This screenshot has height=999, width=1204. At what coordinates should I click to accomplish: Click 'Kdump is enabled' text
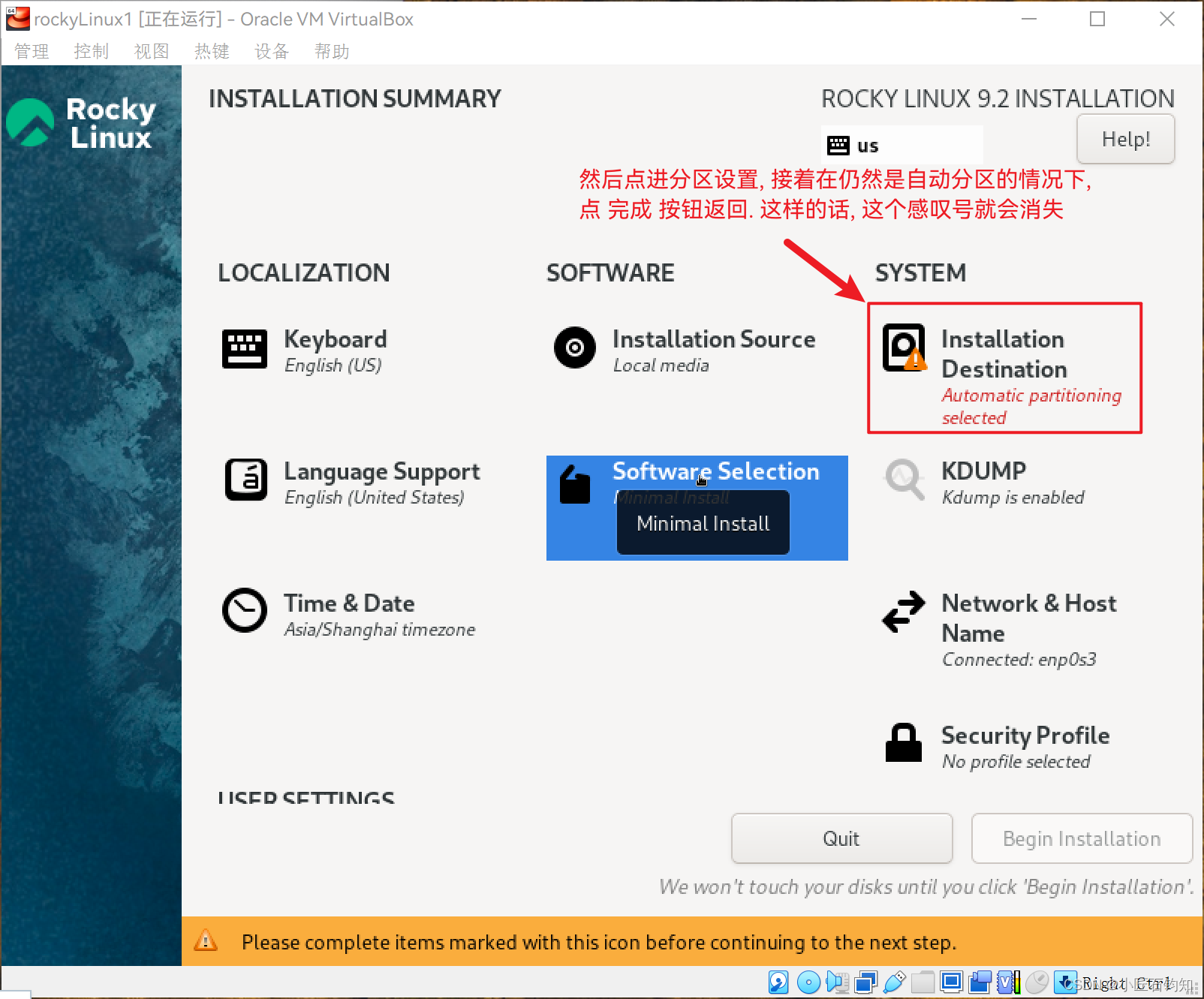point(1013,497)
